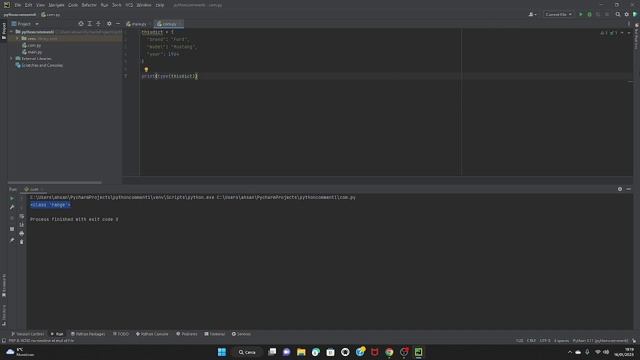Open Run panel settings gear

pos(620,189)
